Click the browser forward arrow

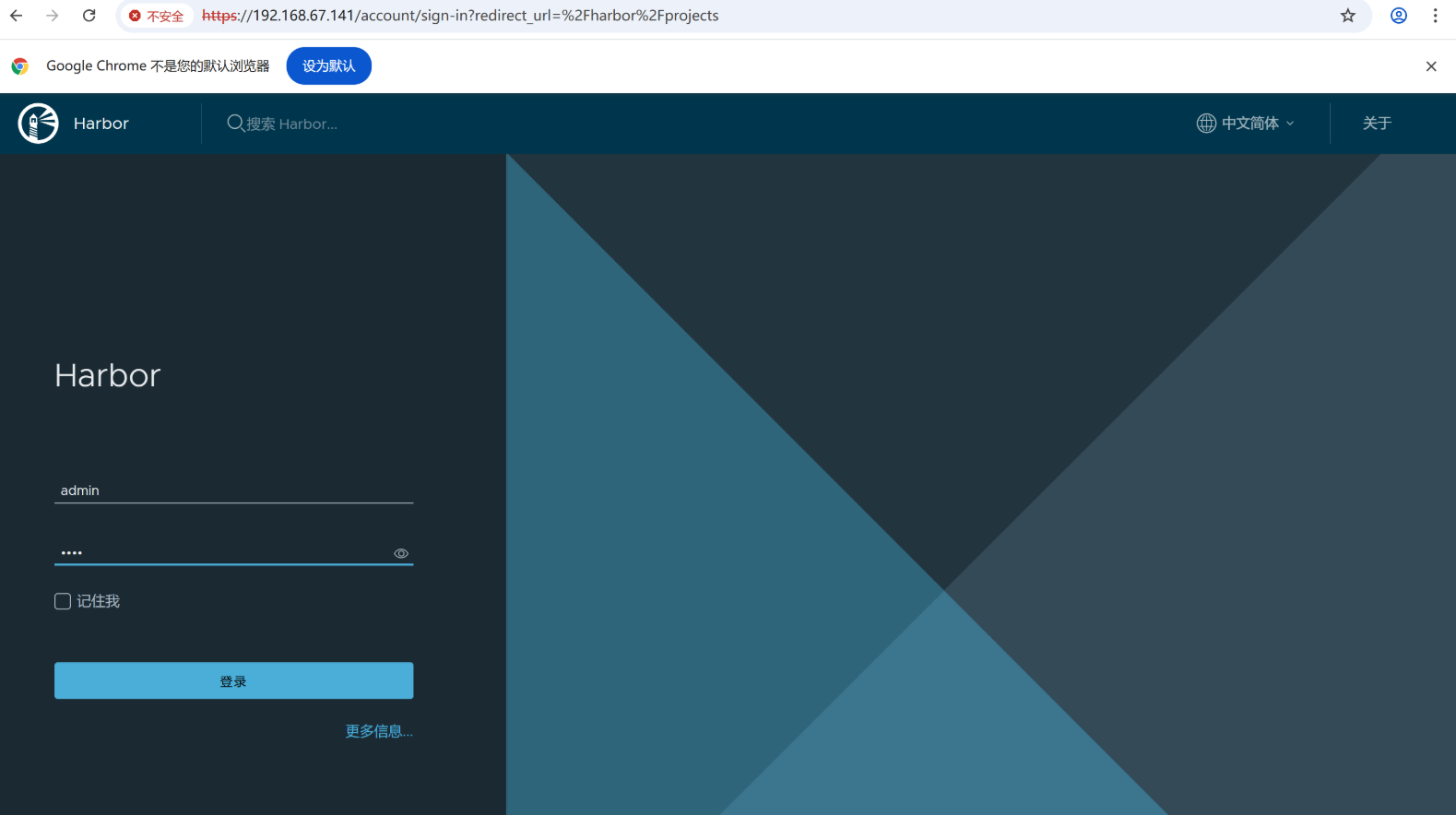coord(53,16)
